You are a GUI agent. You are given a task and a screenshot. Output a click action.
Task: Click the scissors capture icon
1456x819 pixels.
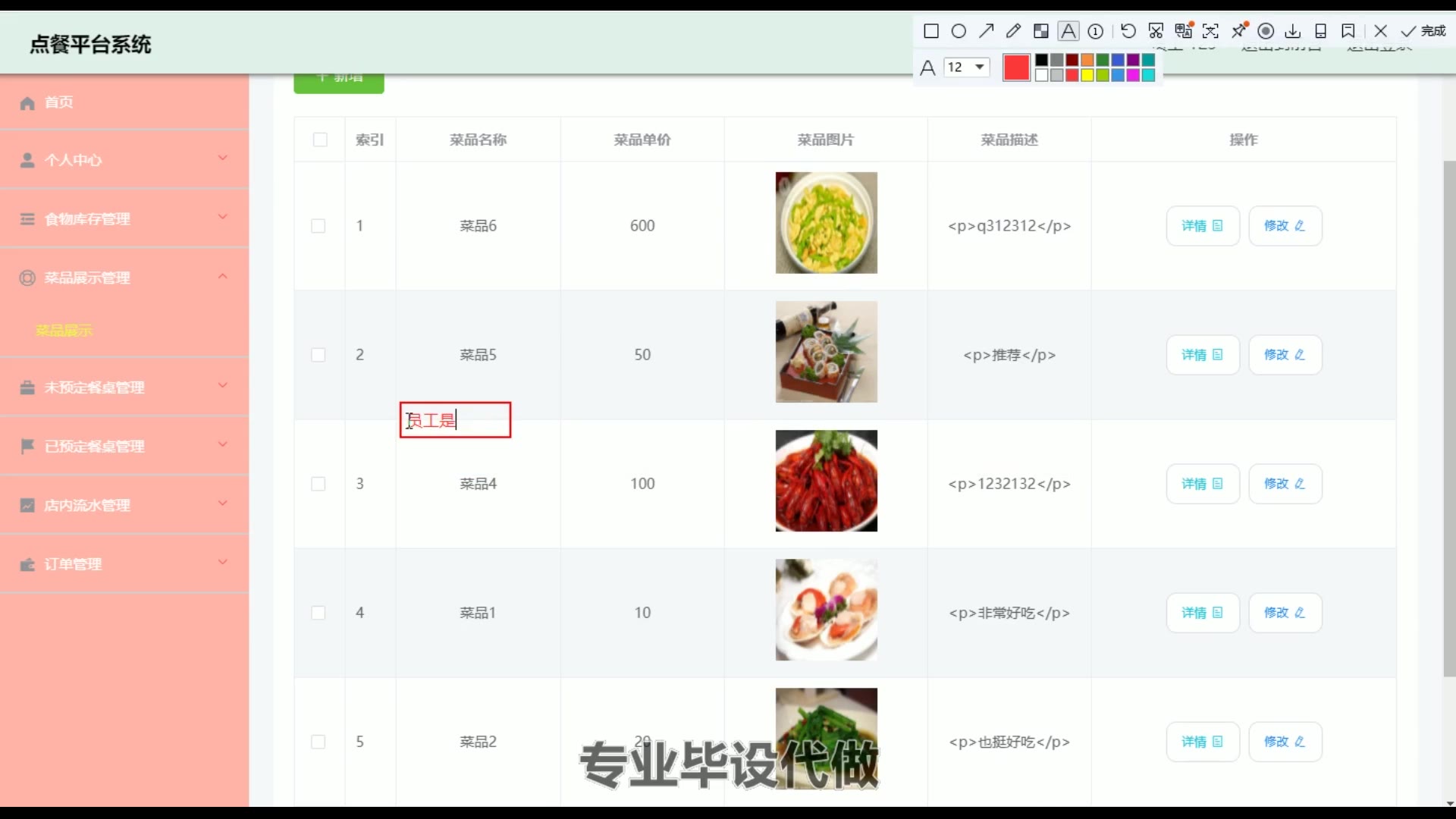pyautogui.click(x=1156, y=31)
